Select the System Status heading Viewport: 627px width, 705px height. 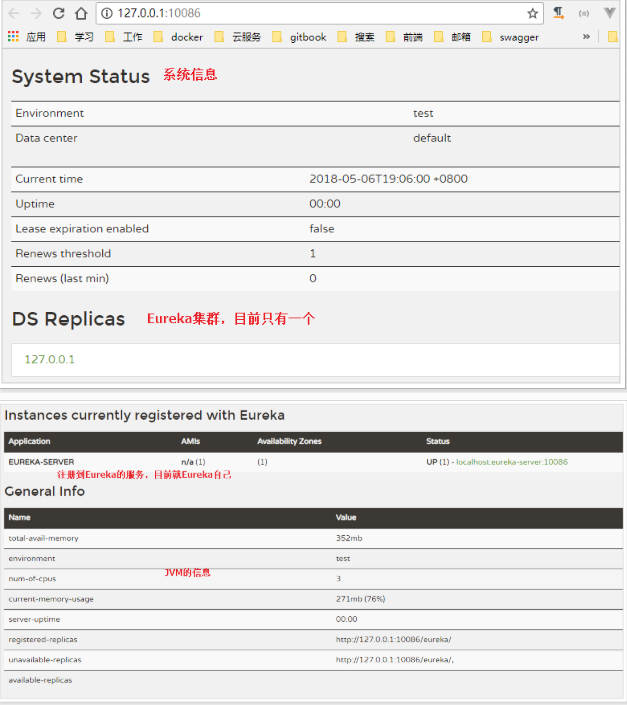(x=80, y=76)
